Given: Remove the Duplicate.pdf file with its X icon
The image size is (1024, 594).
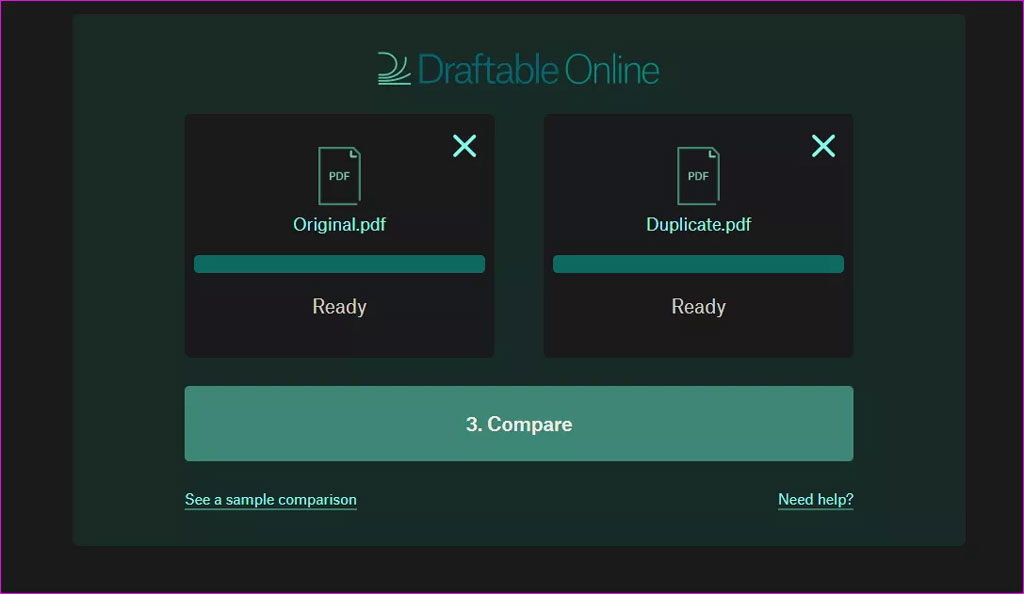Looking at the screenshot, I should [x=824, y=146].
